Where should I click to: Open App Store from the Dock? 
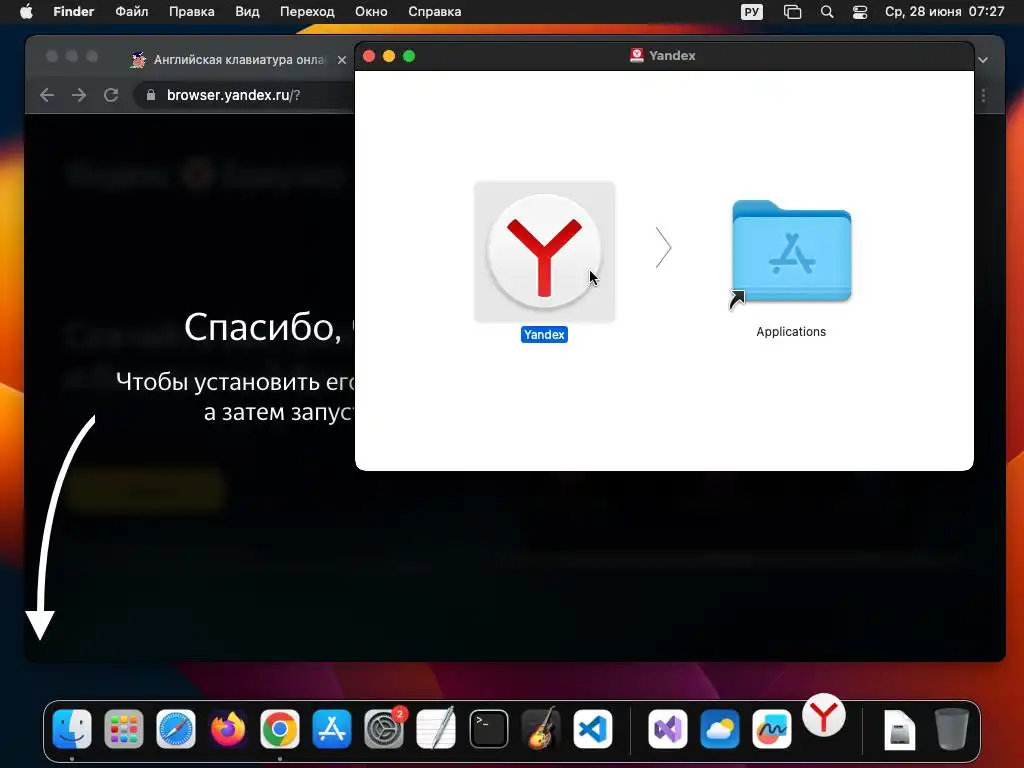coord(332,728)
